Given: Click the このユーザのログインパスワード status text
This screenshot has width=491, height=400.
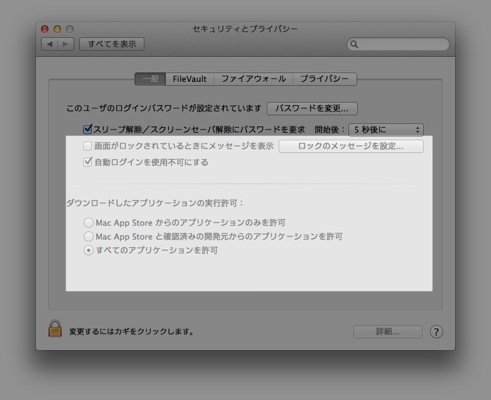Looking at the screenshot, I should click(x=164, y=108).
